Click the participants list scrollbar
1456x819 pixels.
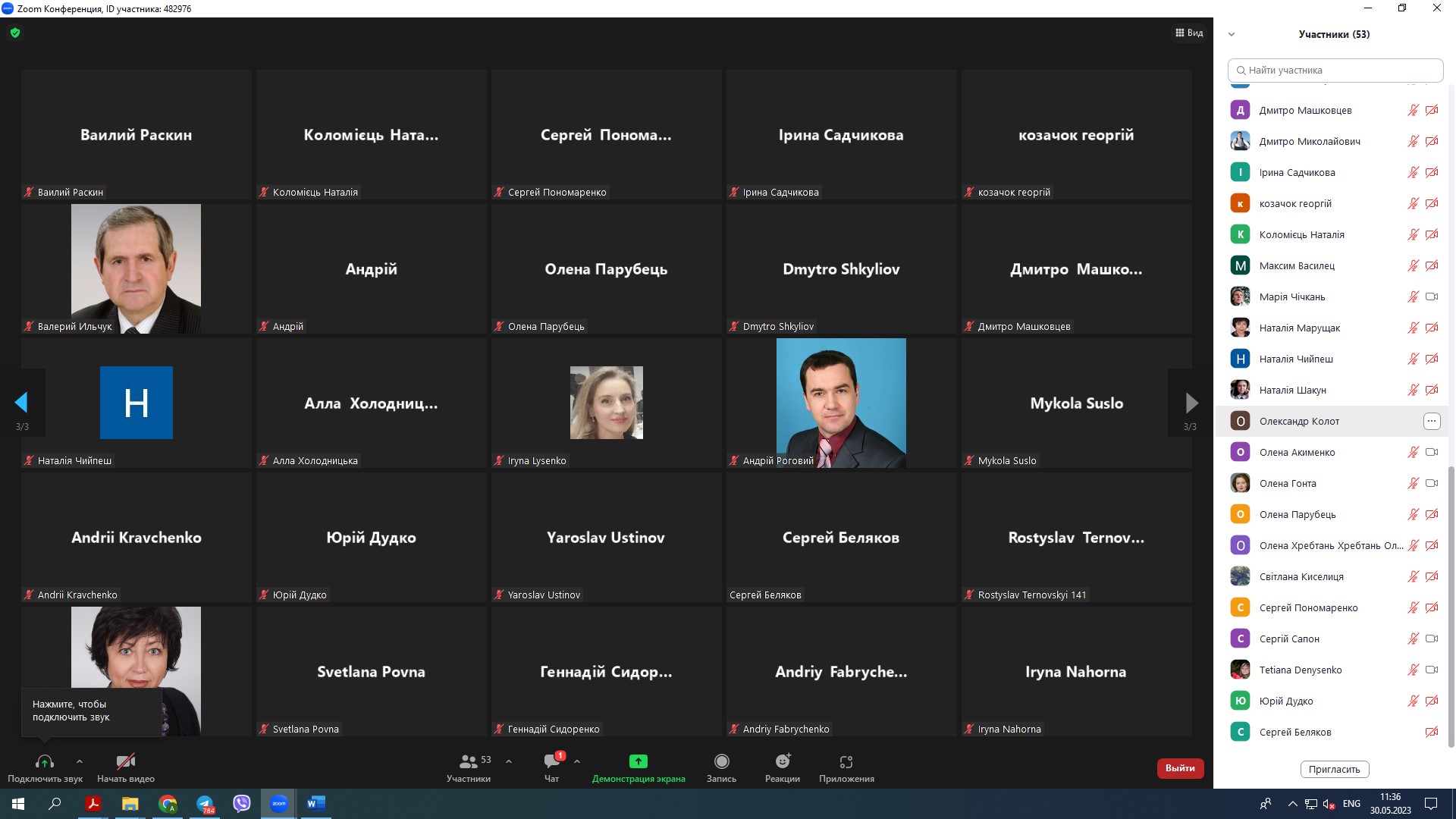pyautogui.click(x=1451, y=607)
